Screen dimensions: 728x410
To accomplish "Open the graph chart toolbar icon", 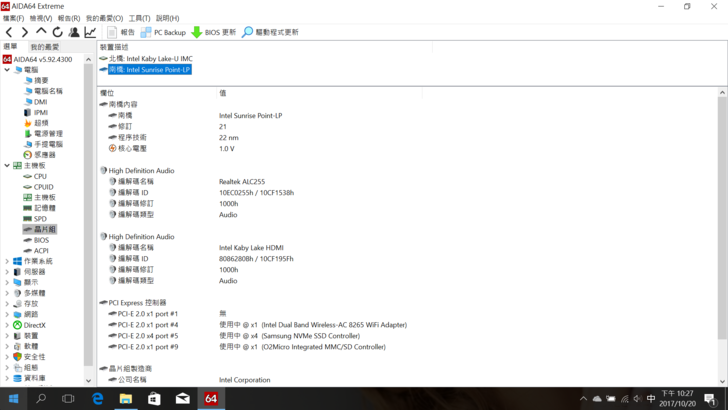I will tap(90, 32).
